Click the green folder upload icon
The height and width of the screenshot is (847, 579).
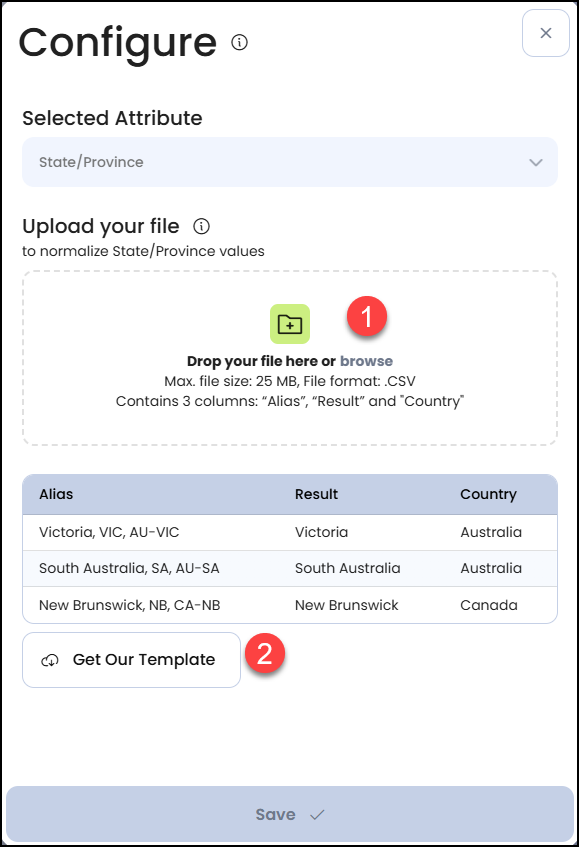coord(288,323)
